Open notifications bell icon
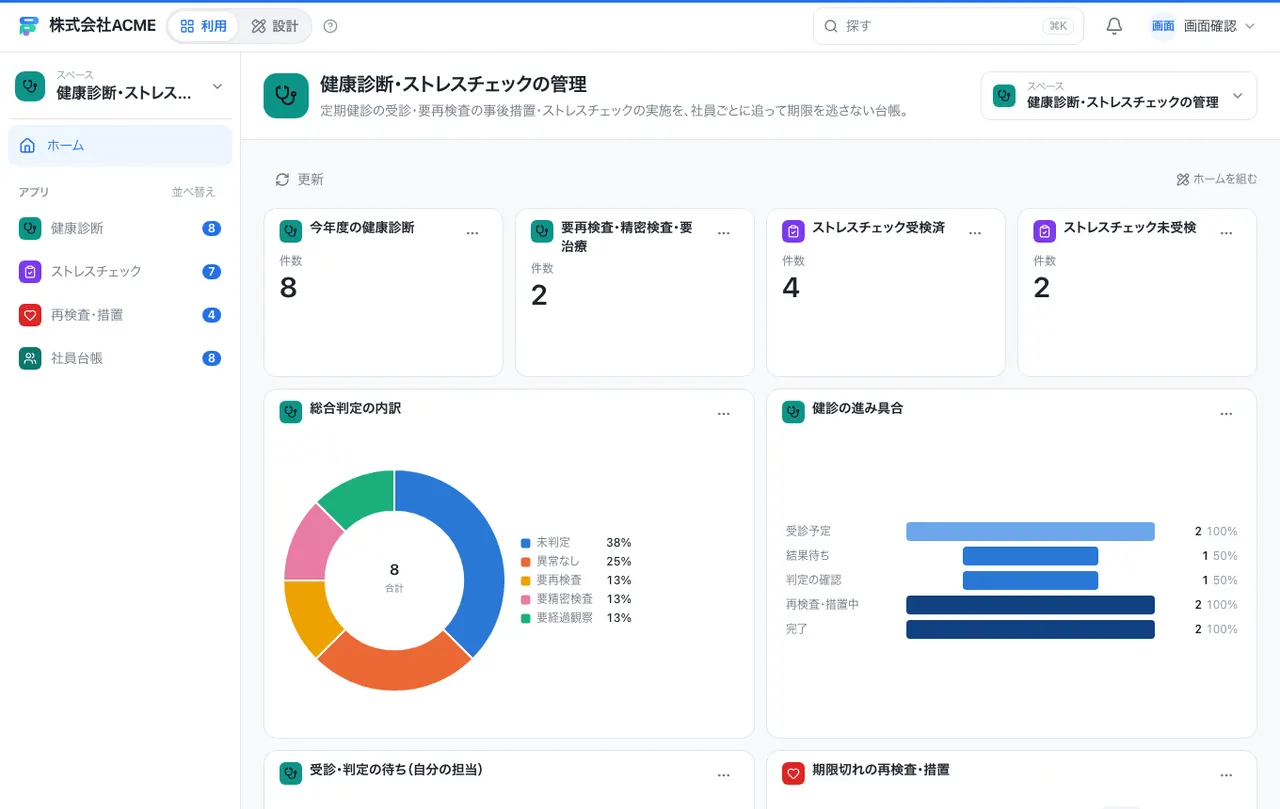Viewport: 1280px width, 809px height. point(1114,26)
